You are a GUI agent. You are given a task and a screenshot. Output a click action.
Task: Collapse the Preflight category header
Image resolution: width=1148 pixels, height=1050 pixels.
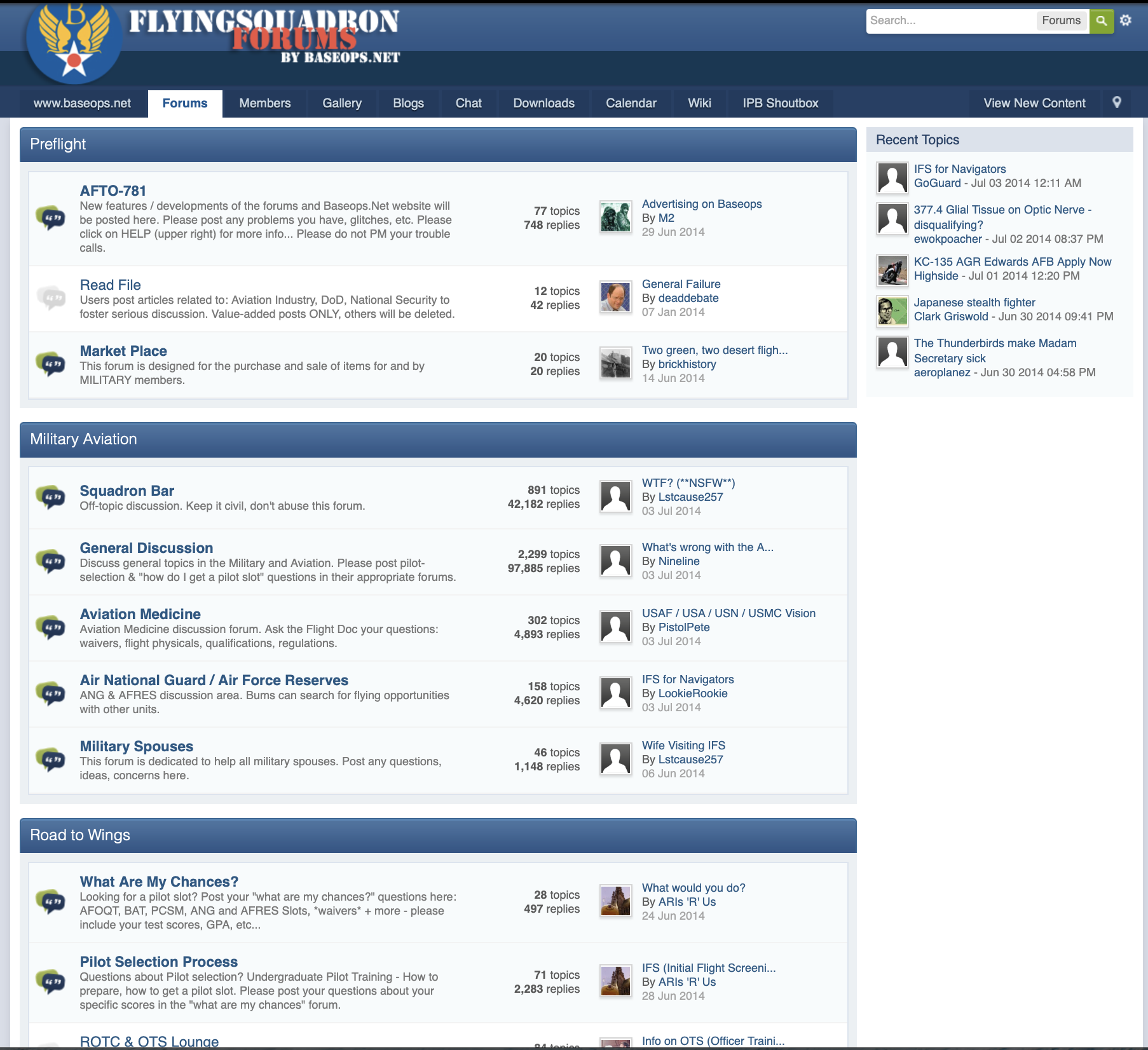tap(437, 144)
